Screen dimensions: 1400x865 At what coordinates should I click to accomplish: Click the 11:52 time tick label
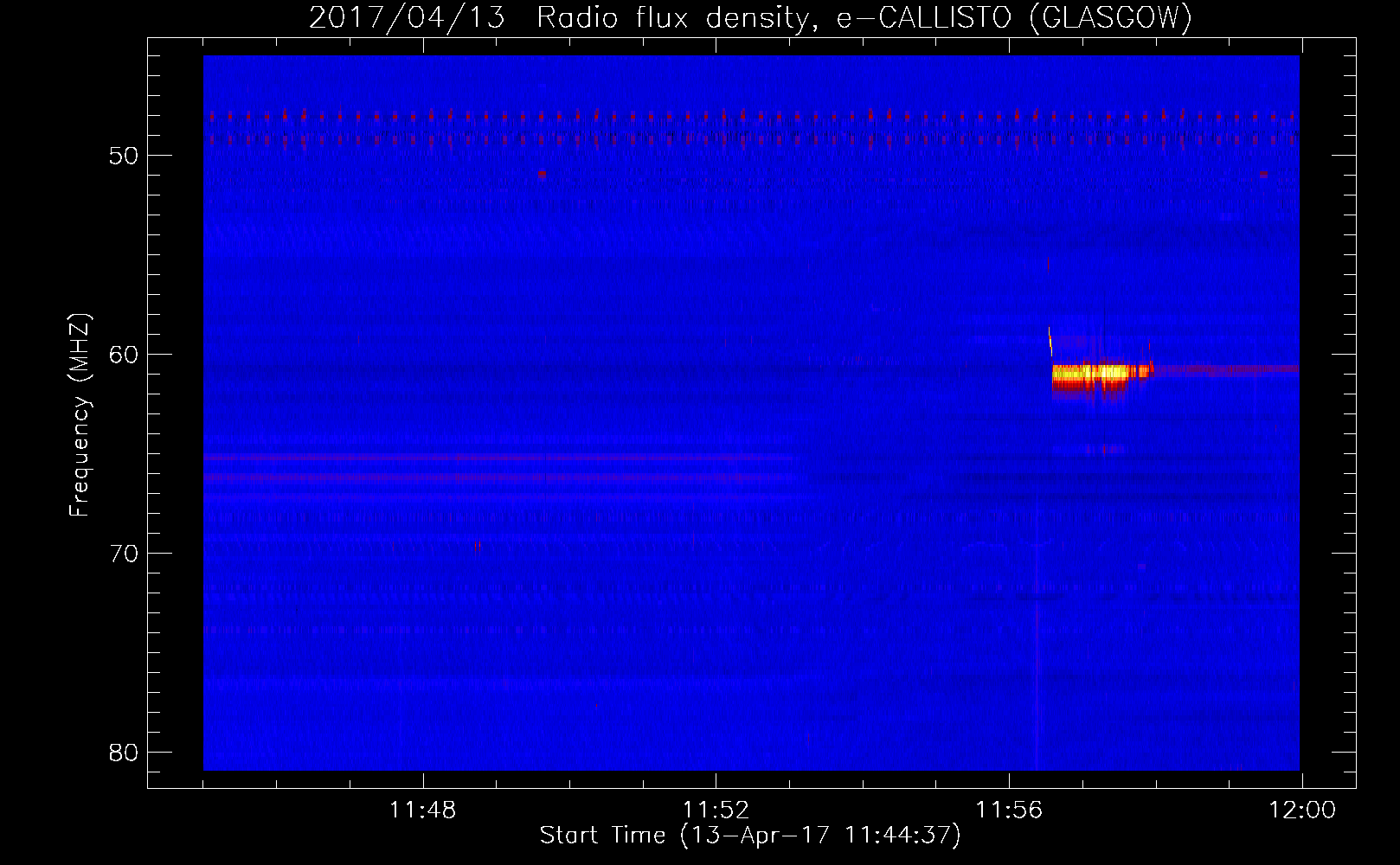(x=716, y=811)
